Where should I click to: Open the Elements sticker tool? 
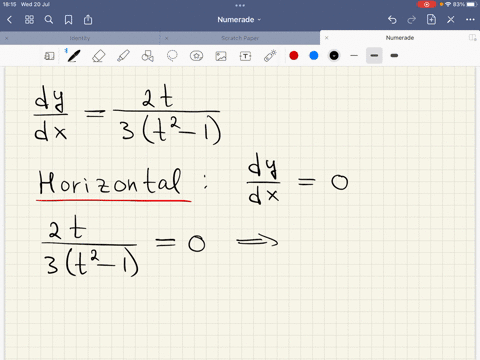(196, 56)
